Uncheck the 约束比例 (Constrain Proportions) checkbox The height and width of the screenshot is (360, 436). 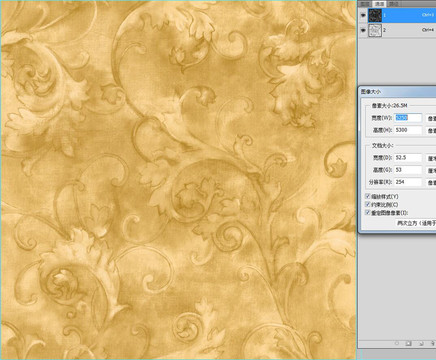coord(368,204)
